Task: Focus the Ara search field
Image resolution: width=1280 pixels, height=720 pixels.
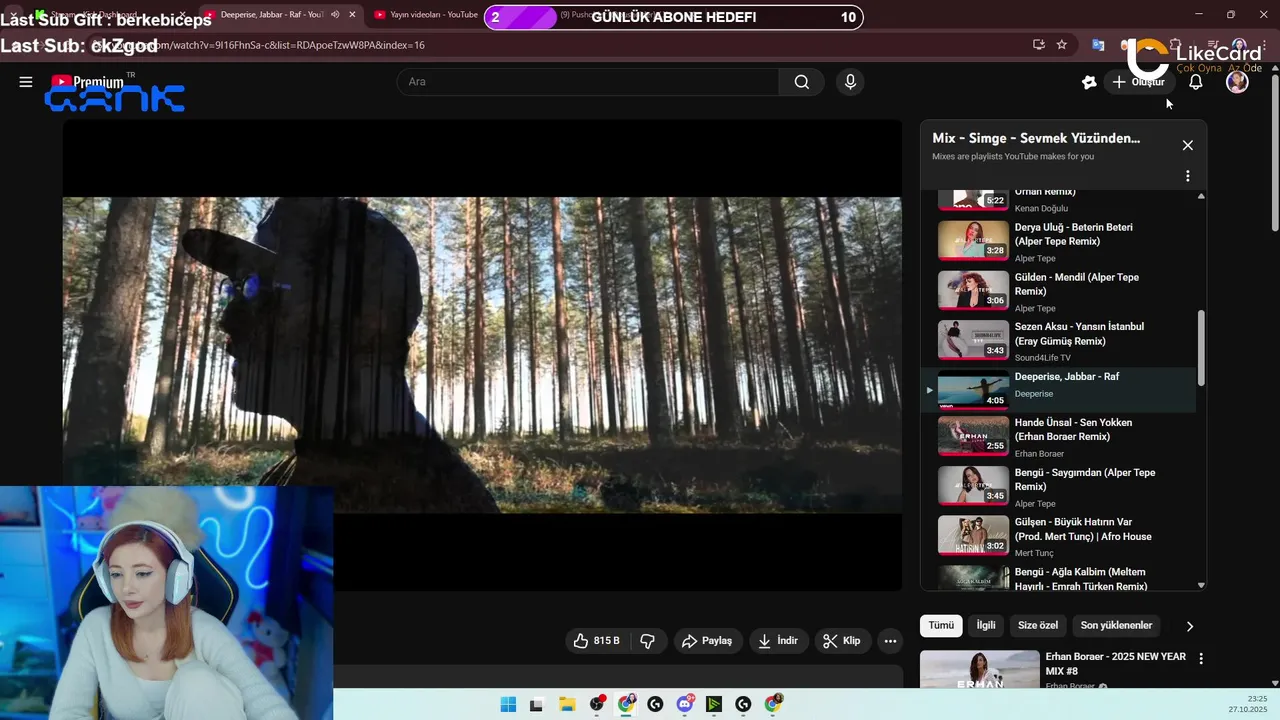Action: 588,82
